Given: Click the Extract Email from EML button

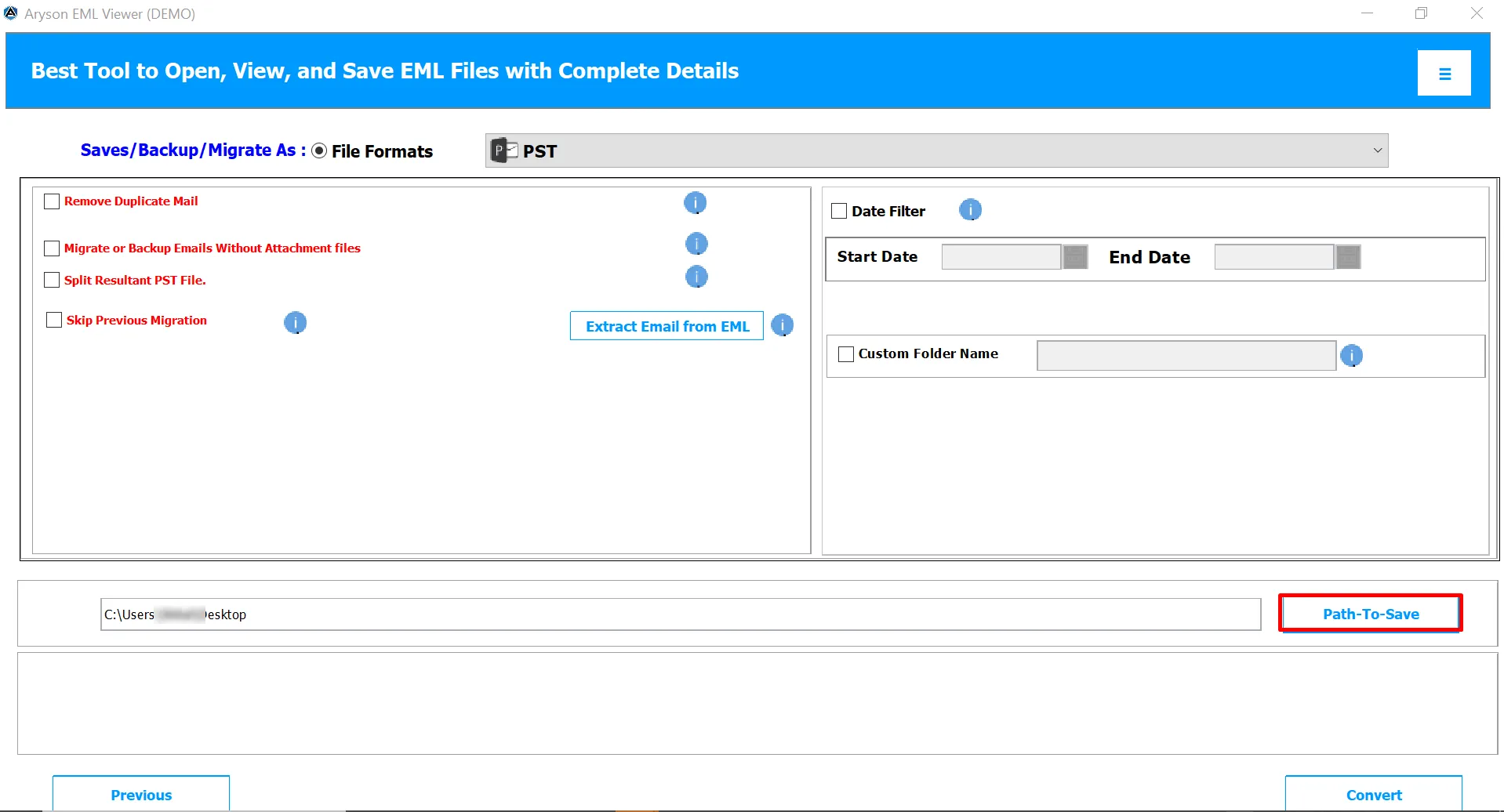Looking at the screenshot, I should pos(667,325).
